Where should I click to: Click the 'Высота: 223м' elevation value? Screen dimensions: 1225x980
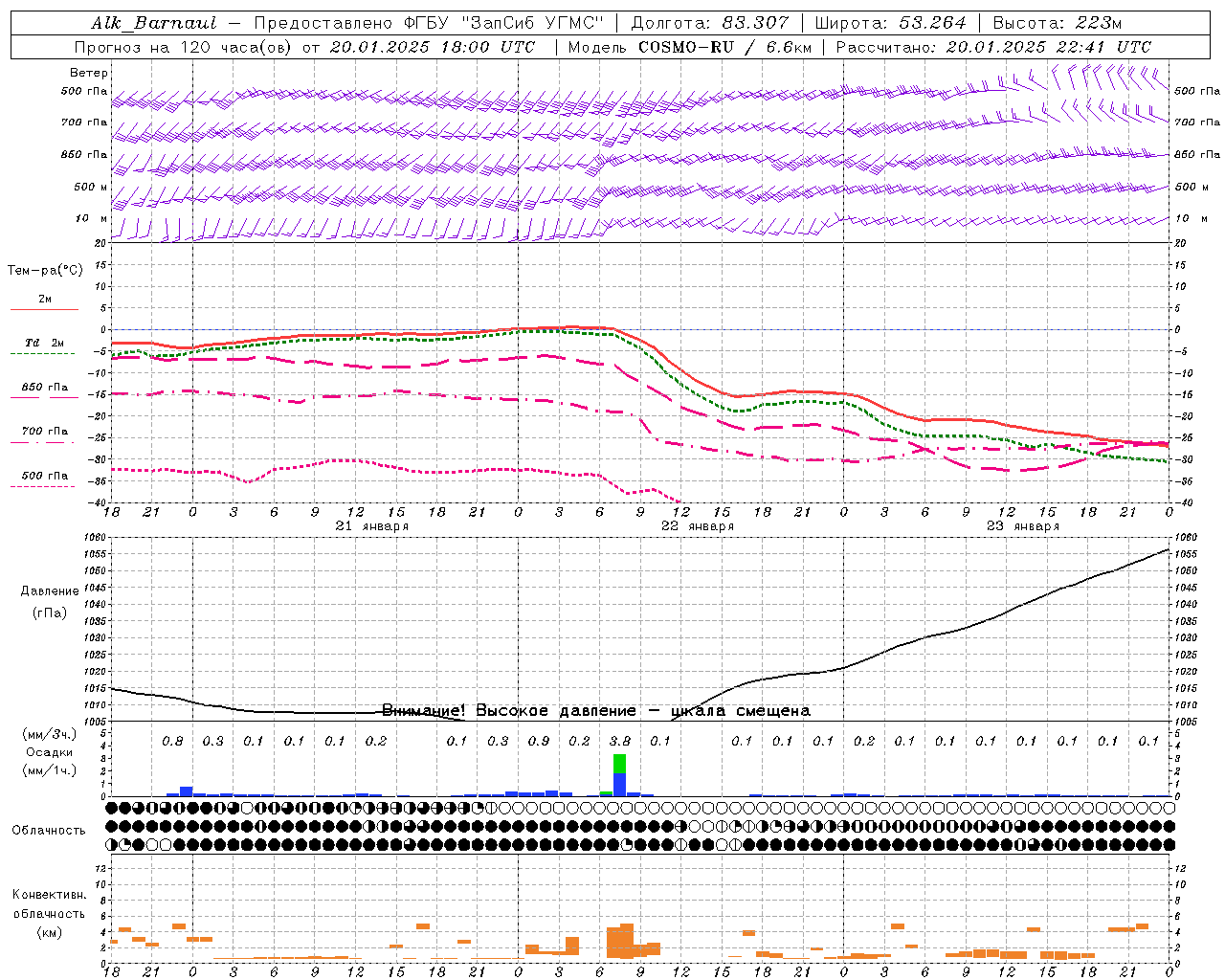tap(1058, 23)
